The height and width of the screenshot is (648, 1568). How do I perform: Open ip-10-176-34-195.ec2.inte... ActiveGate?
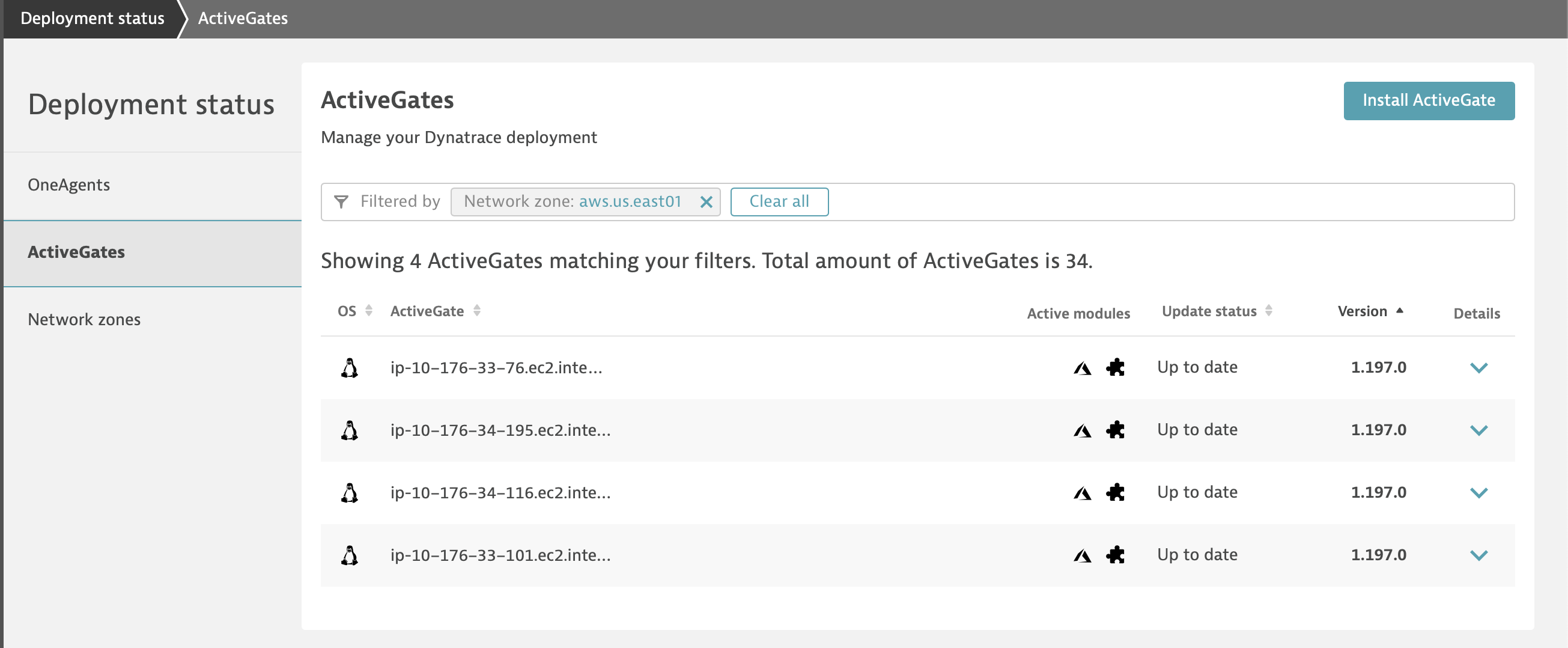click(500, 430)
